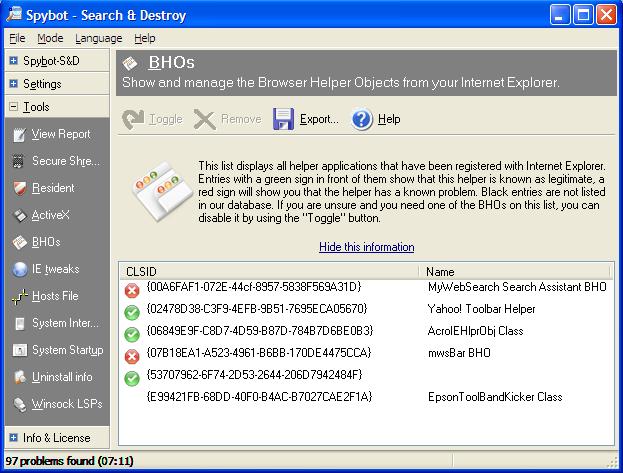The width and height of the screenshot is (623, 473).
Task: Click green sign beside CLSID starting 53707962
Action: 132,378
